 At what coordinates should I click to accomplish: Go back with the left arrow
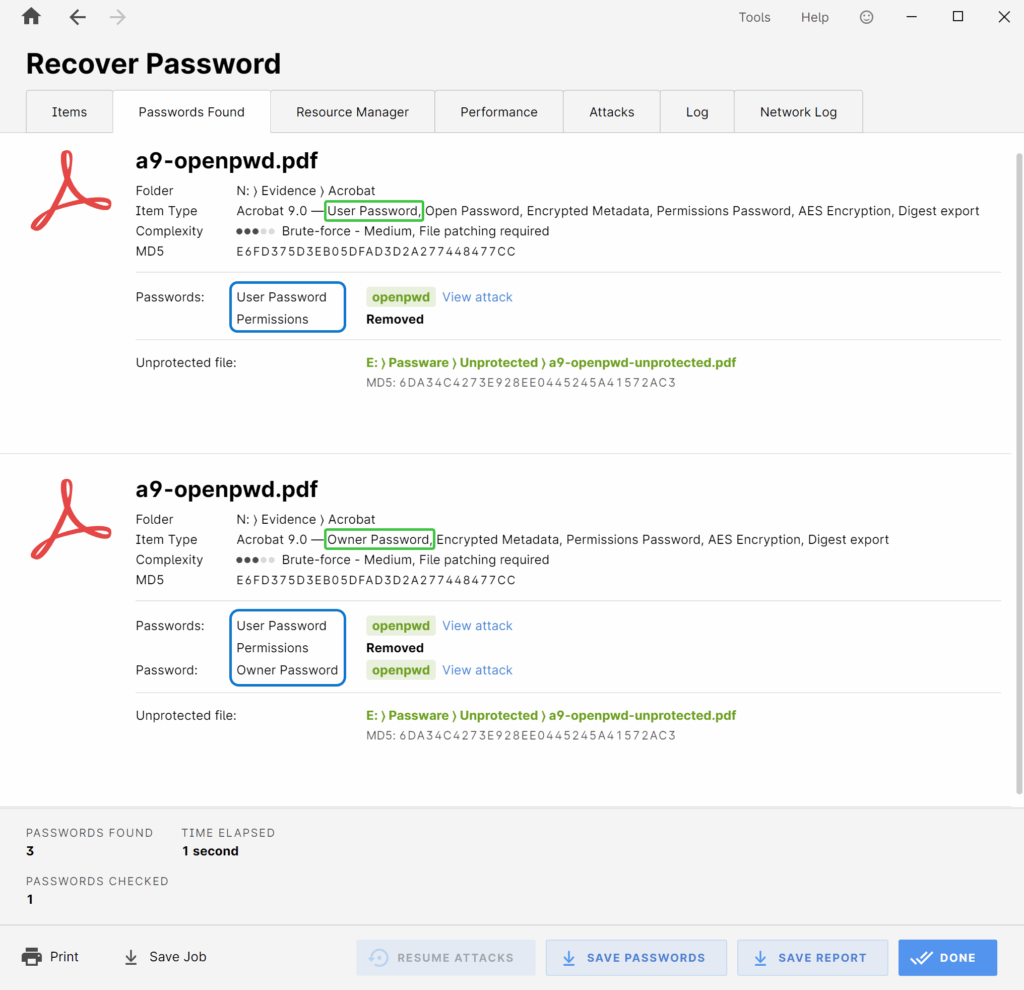point(78,17)
